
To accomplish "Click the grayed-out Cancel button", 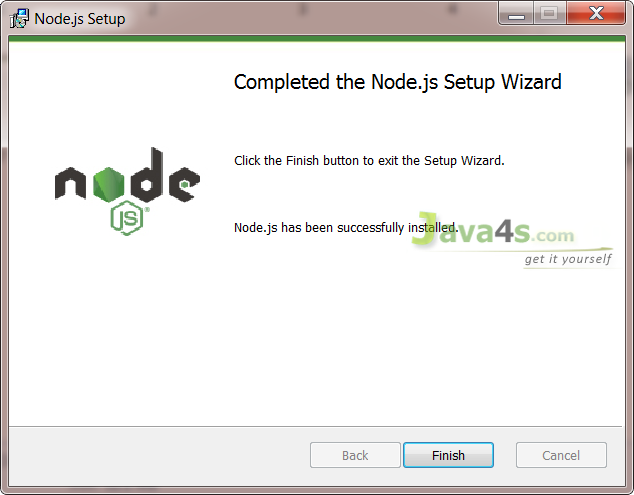I will (x=561, y=455).
